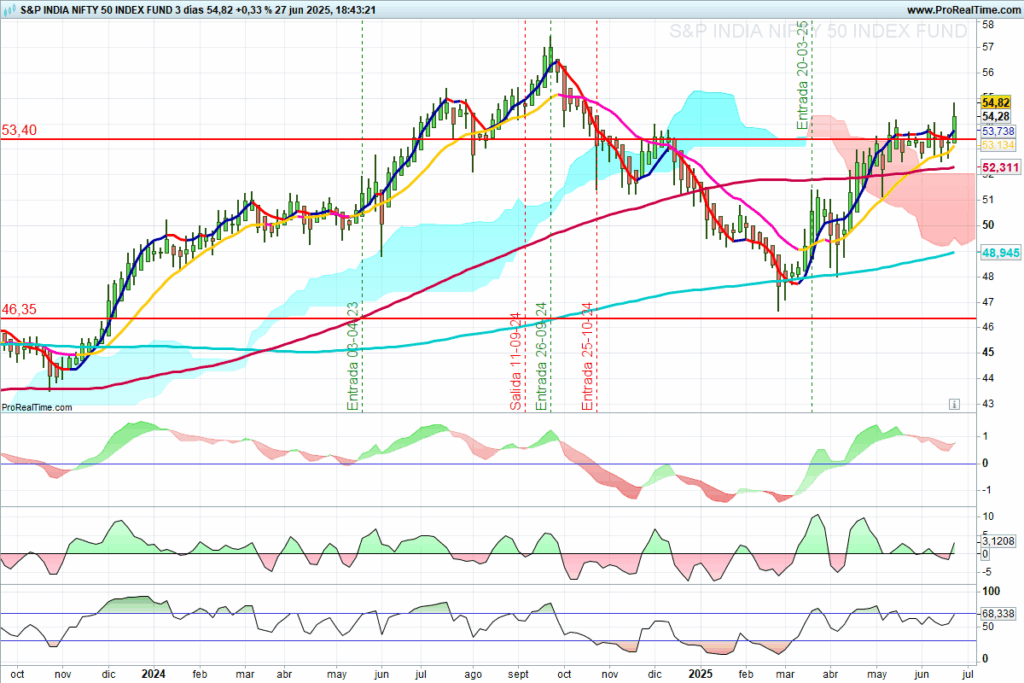Click the 2024 label on the time axis

click(153, 674)
